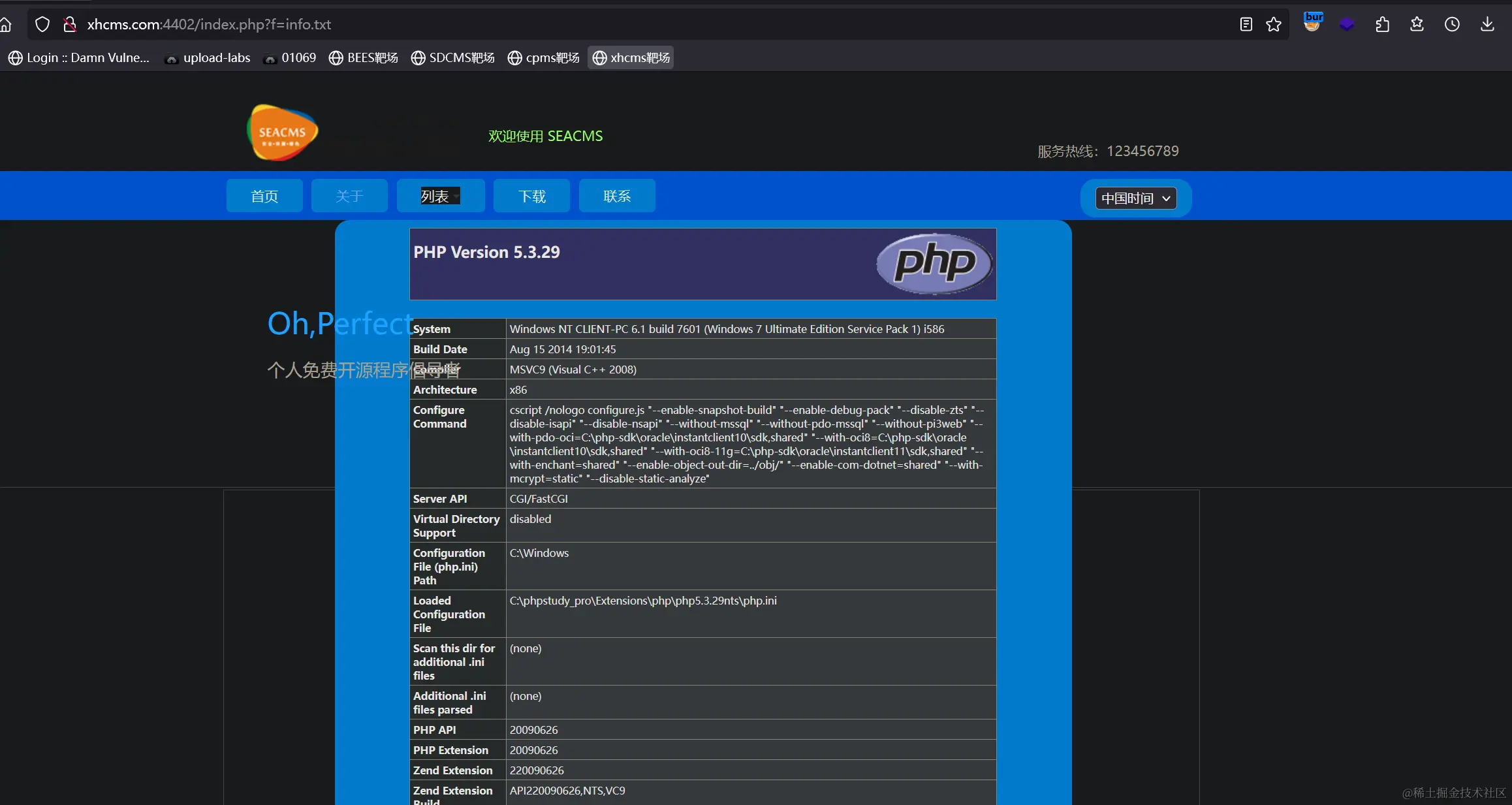Open the 下载 nav item

coord(531,196)
